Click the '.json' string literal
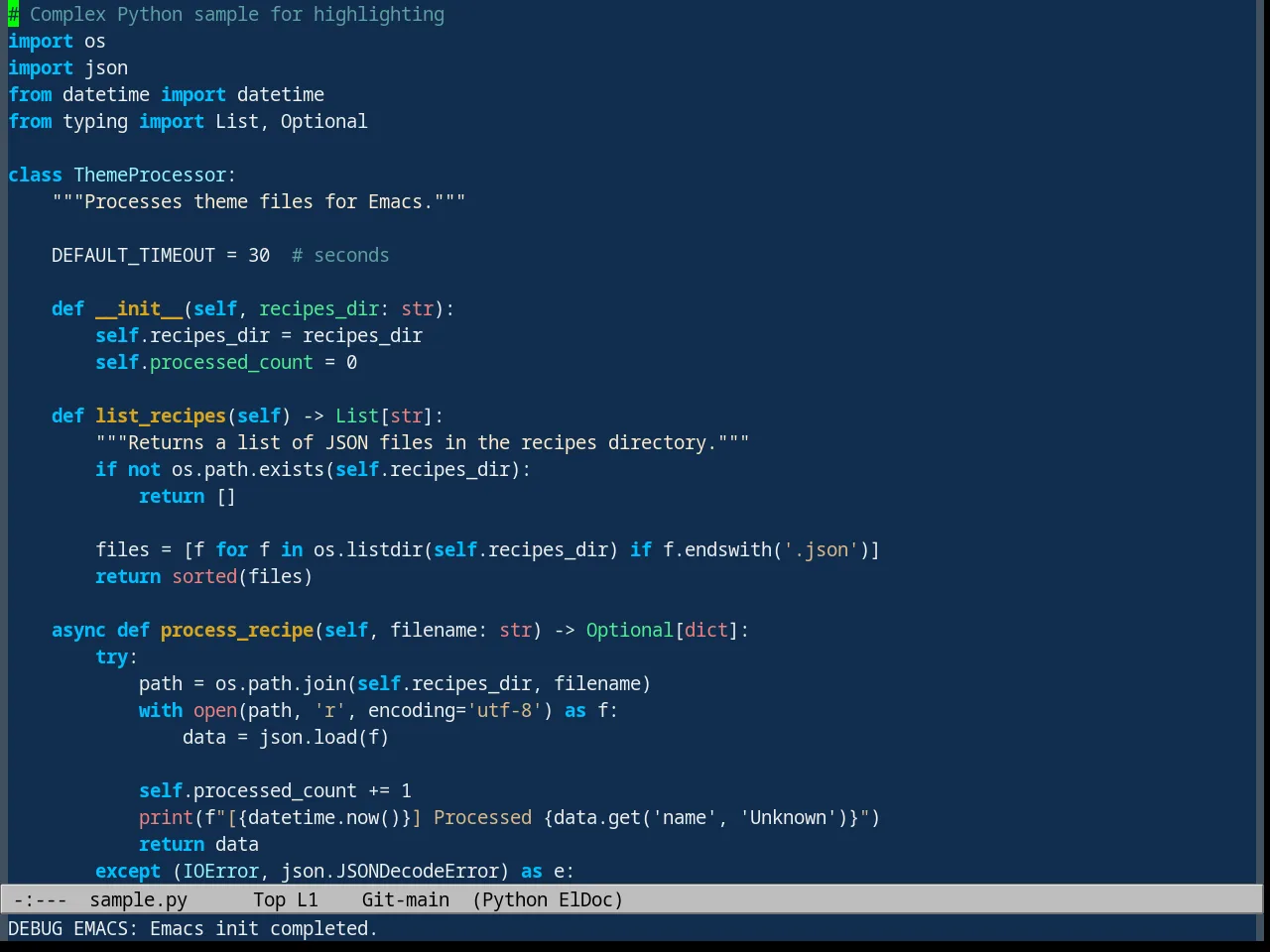Screen dimensions: 1270x952 coord(820,549)
